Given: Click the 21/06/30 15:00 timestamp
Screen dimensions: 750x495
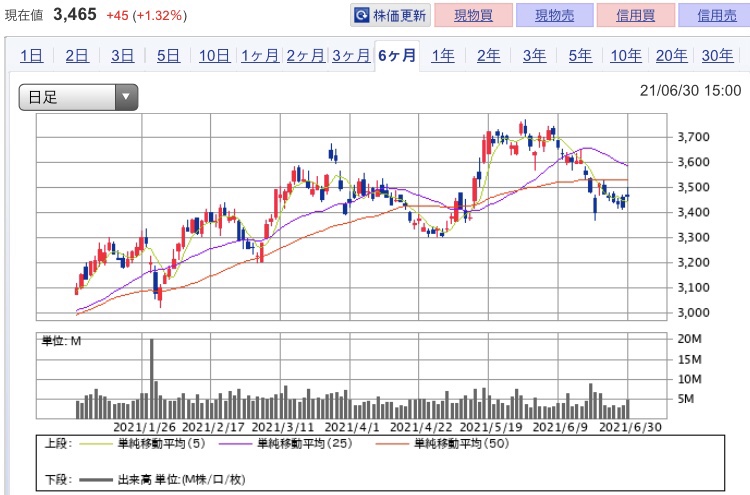Looking at the screenshot, I should [690, 90].
